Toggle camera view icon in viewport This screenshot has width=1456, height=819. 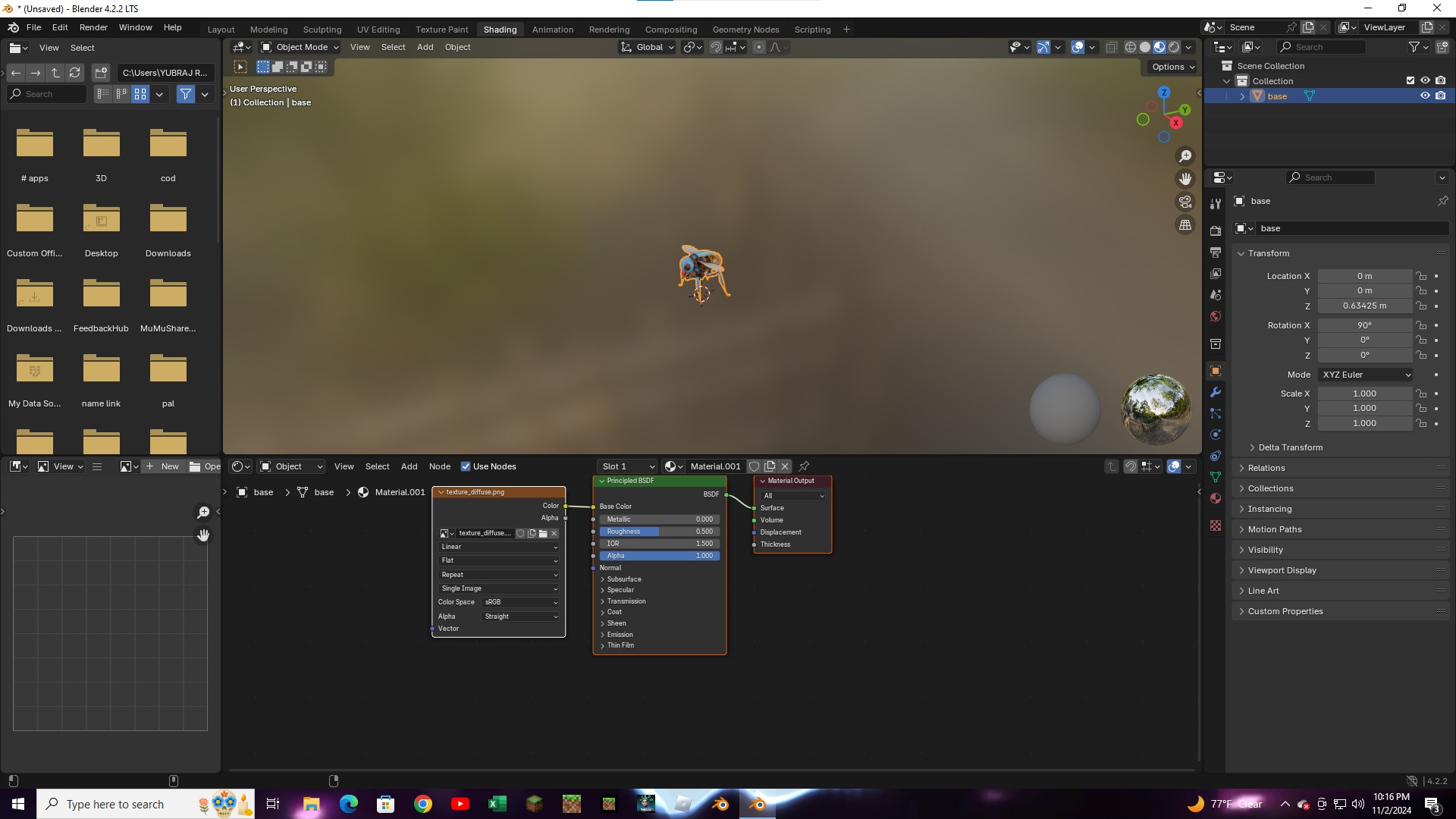point(1185,202)
